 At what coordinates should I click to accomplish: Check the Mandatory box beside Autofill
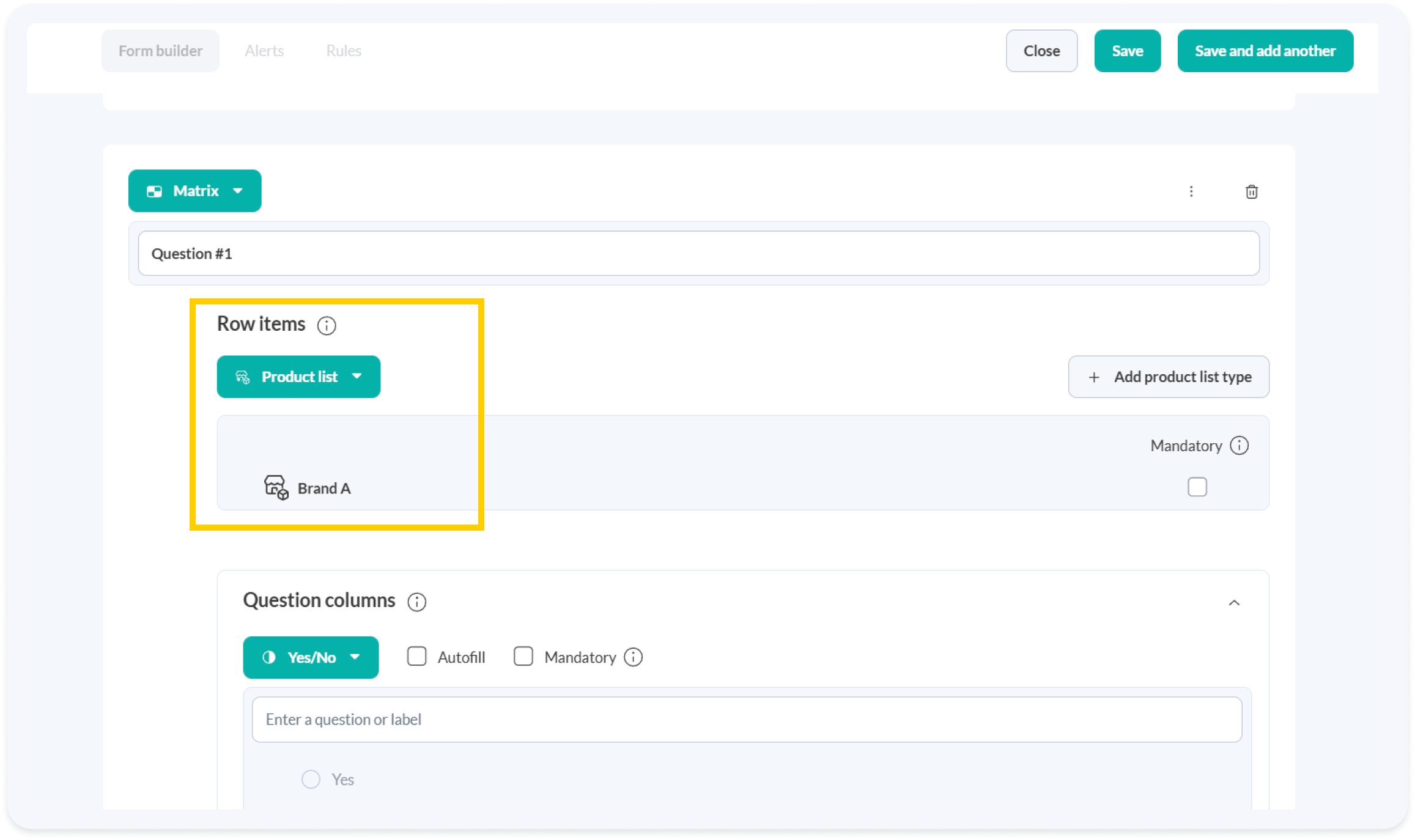pos(523,657)
